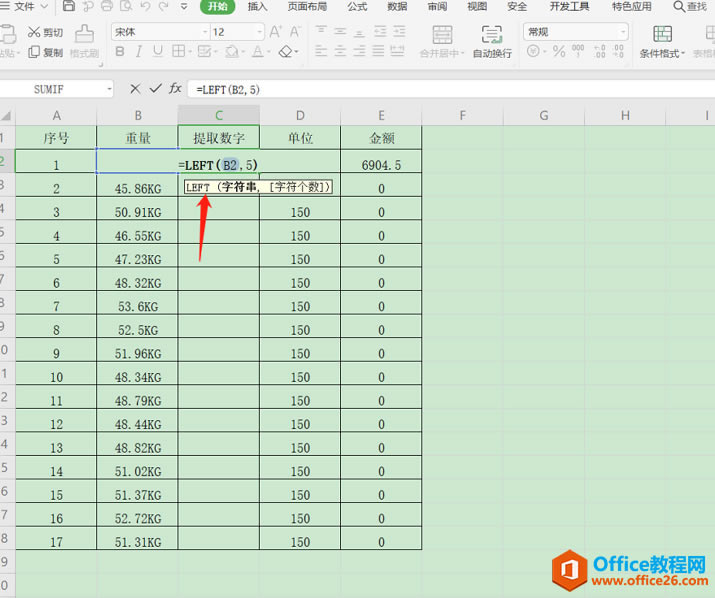The height and width of the screenshot is (598, 715).
Task: Cancel formula entry with the X button
Action: click(x=135, y=88)
